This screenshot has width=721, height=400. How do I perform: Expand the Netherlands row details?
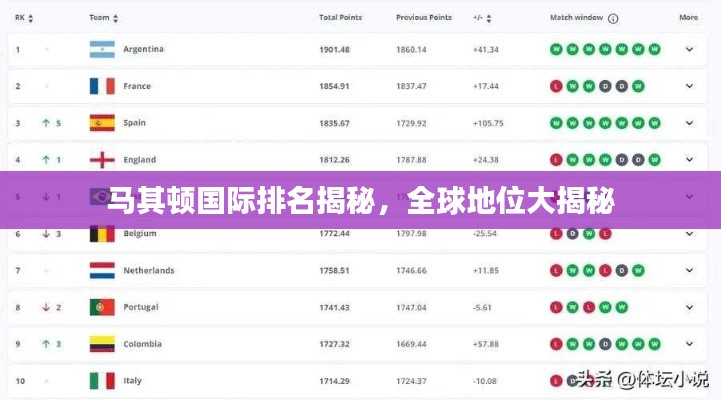tap(689, 270)
